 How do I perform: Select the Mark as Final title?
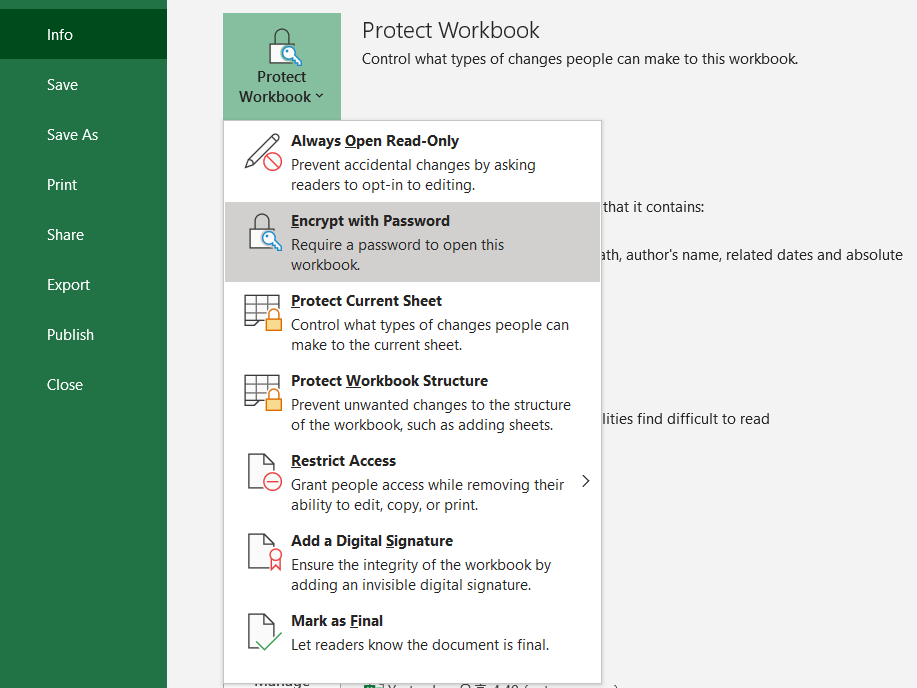(x=337, y=621)
